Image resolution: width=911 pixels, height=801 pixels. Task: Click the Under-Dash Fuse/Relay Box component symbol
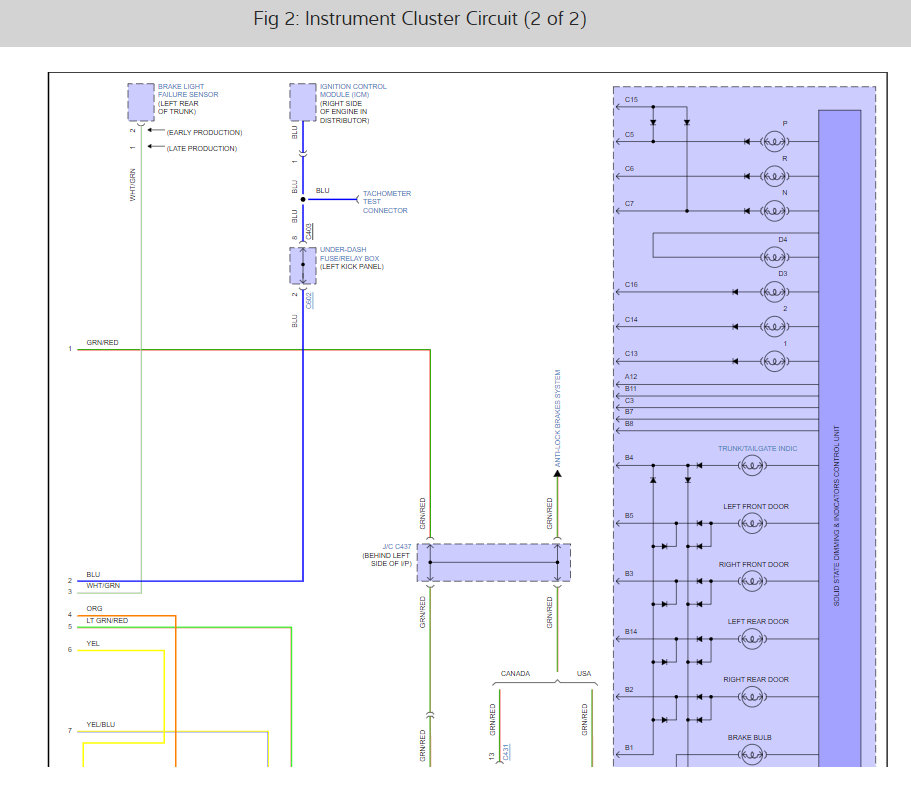pos(303,266)
